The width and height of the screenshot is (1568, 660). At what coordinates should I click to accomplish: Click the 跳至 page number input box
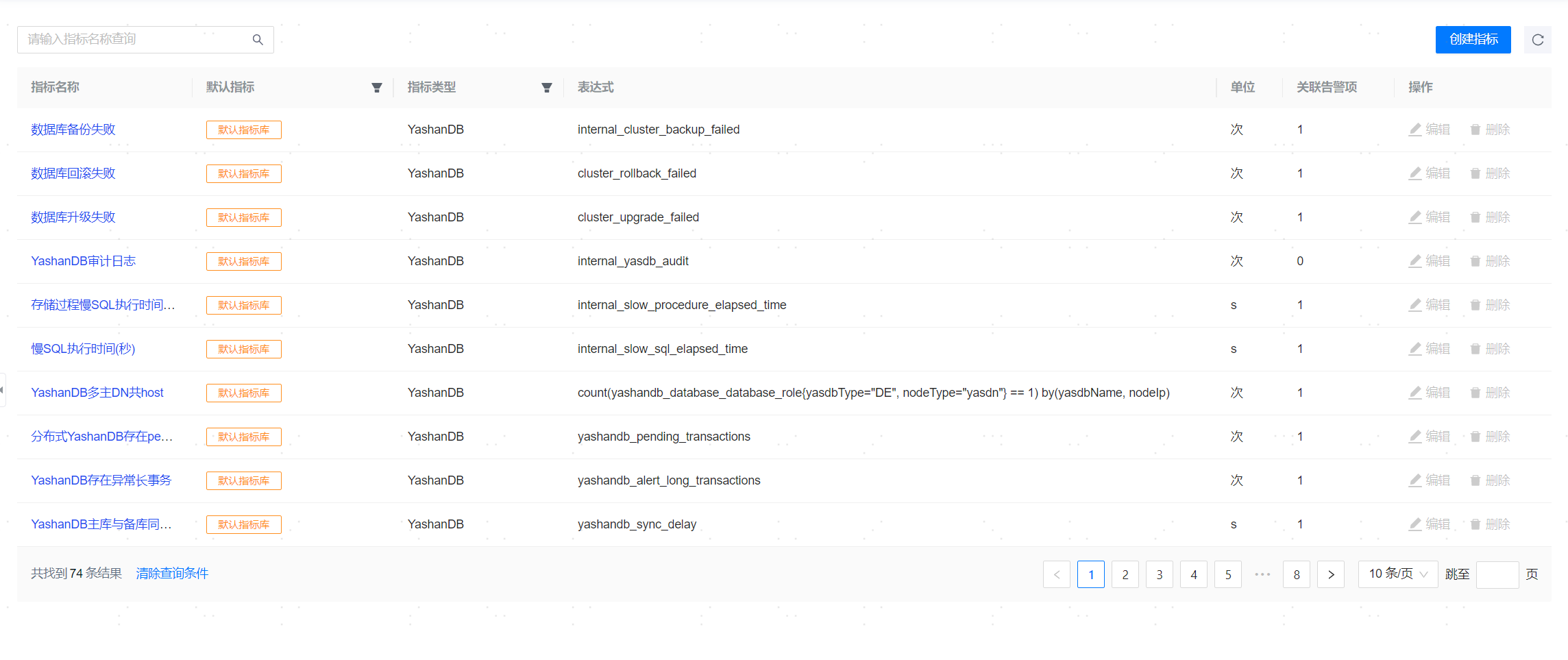coord(1497,574)
